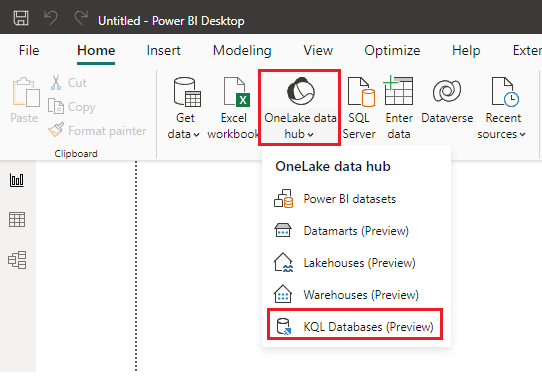Switch to Report view in sidebar
This screenshot has height=377, width=542.
click(x=17, y=180)
